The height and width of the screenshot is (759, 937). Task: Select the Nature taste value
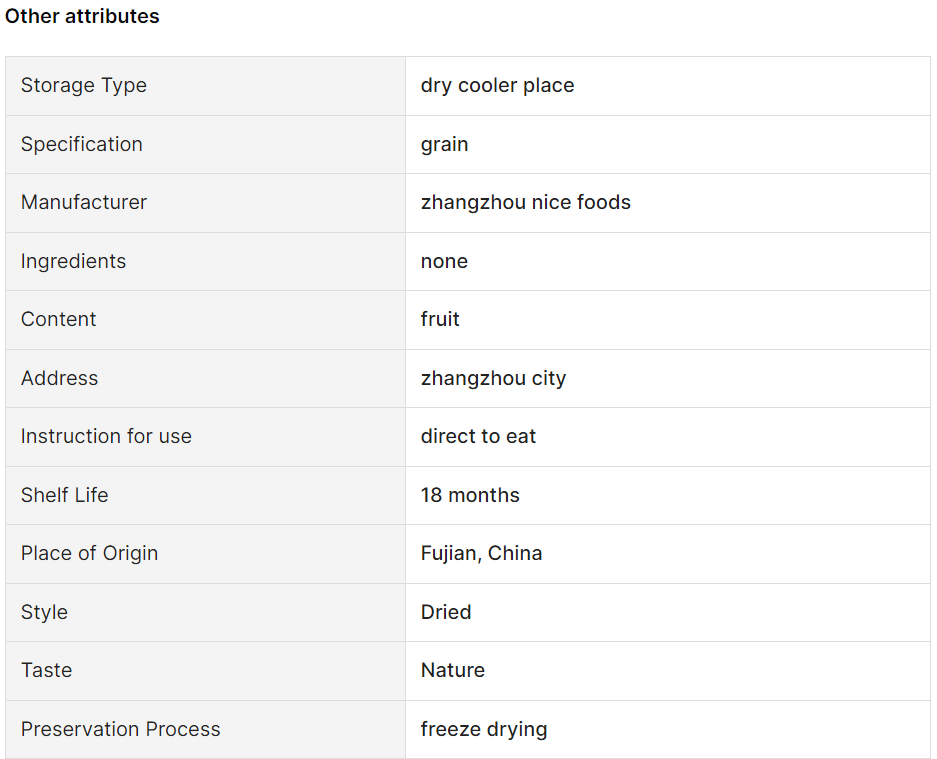[452, 670]
